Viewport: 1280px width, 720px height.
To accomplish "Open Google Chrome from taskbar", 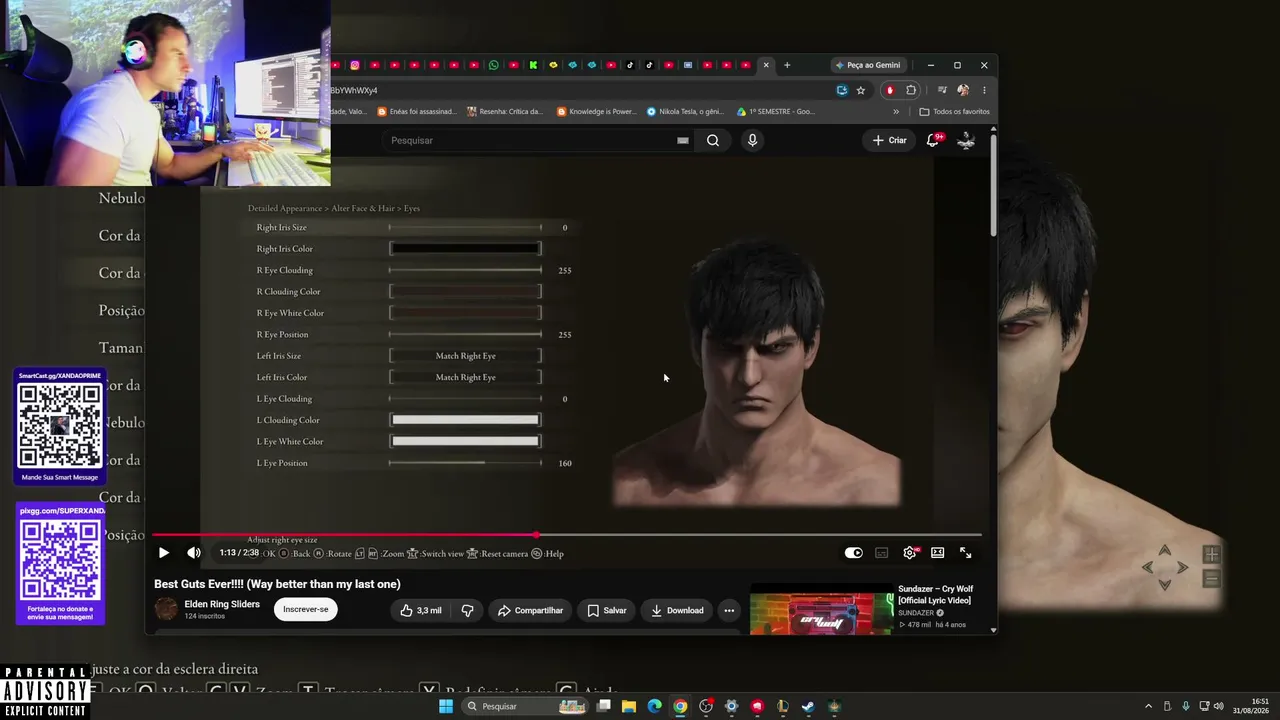I will tap(680, 706).
